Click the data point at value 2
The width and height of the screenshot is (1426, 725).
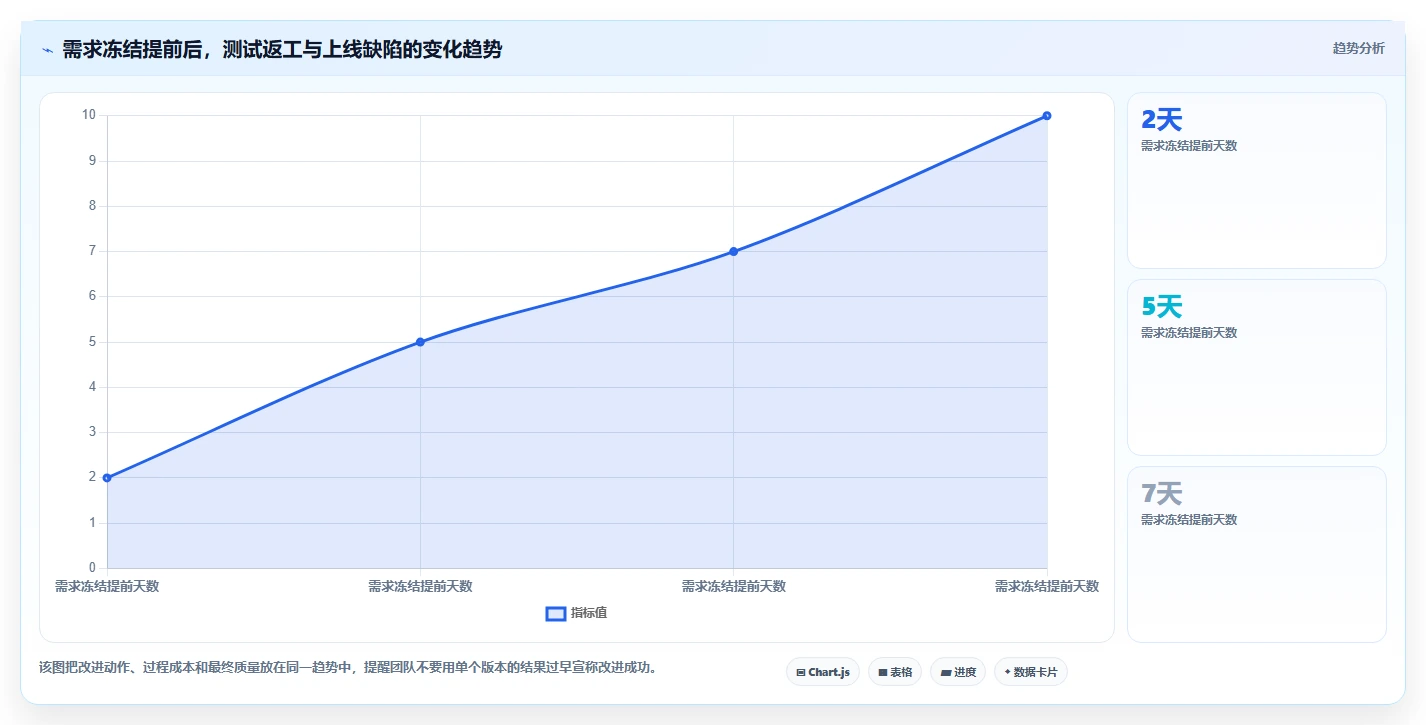[107, 478]
